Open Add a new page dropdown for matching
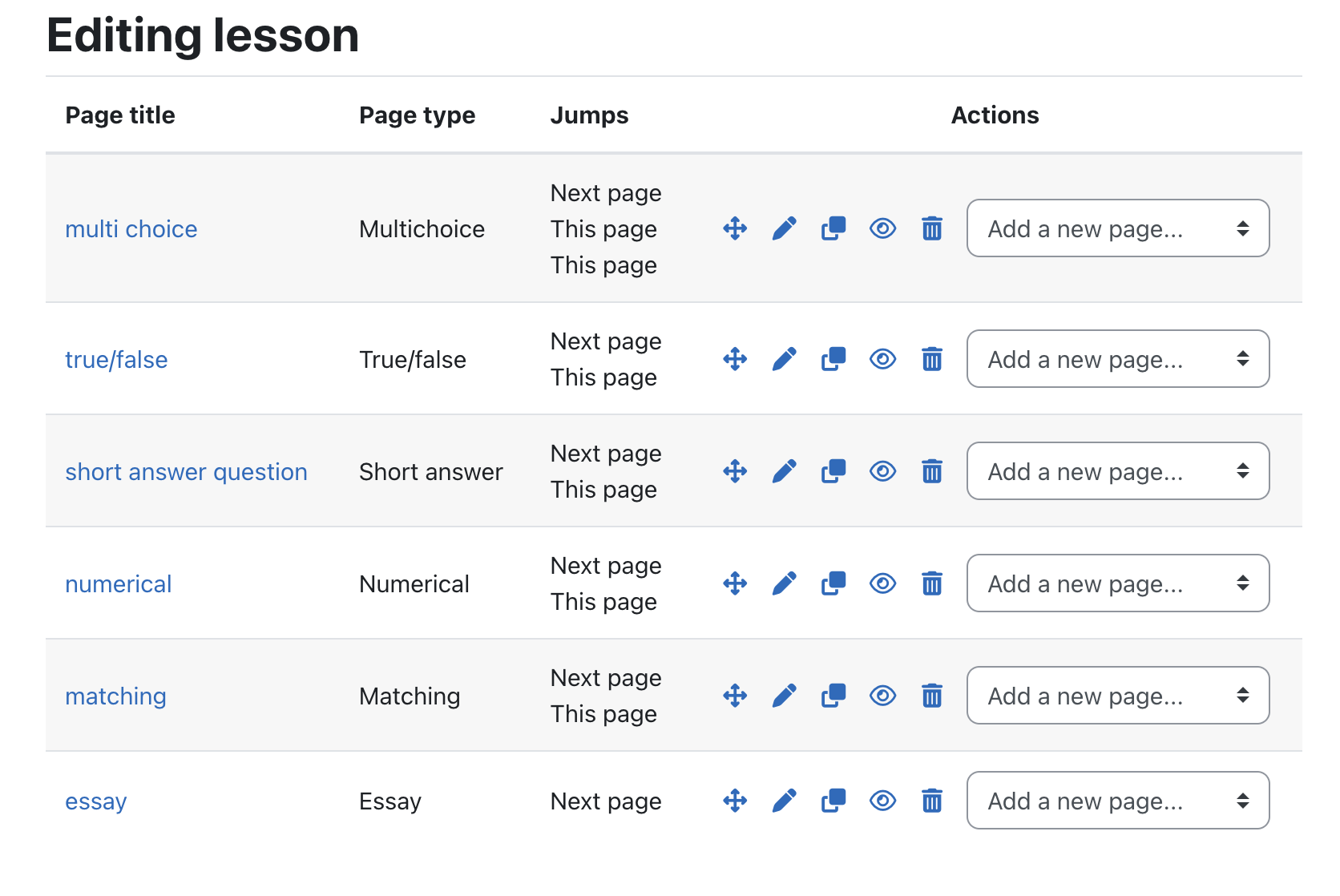Screen dimensions: 1340x896 pos(1118,696)
